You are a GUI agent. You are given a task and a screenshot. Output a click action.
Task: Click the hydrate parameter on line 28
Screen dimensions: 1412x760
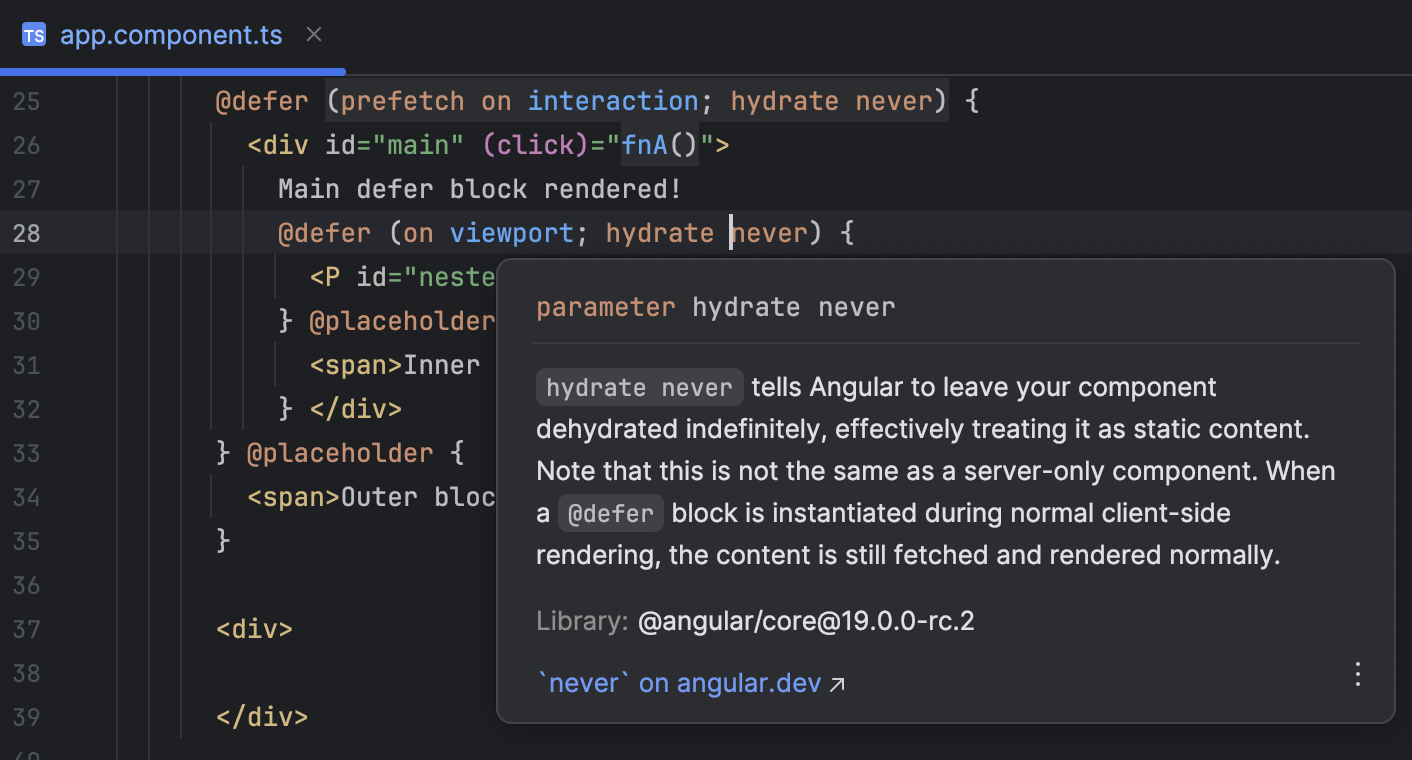point(659,232)
